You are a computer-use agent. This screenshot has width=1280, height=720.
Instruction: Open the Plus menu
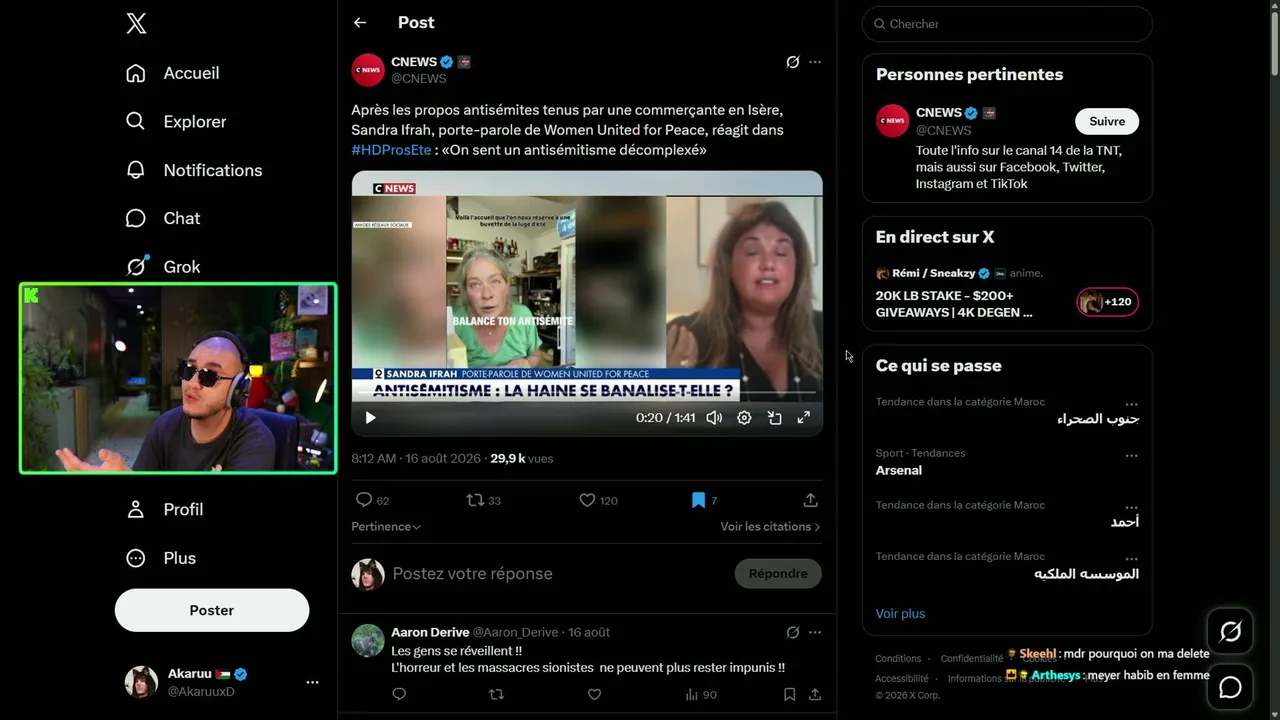[161, 558]
